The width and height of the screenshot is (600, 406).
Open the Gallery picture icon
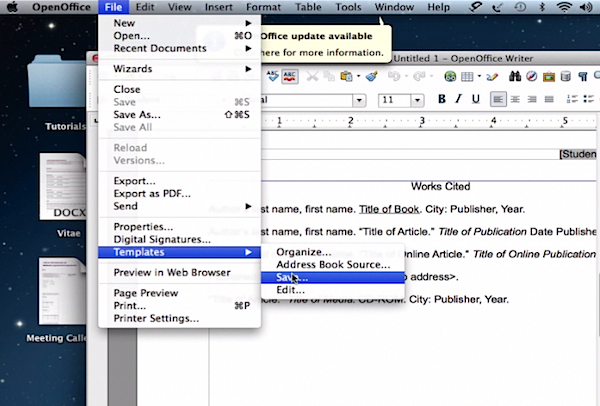click(549, 77)
